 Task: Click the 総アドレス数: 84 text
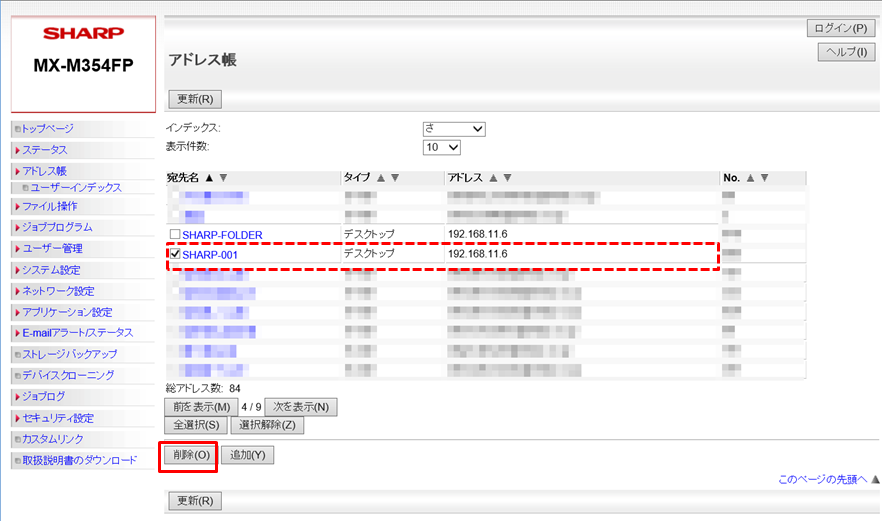point(203,388)
